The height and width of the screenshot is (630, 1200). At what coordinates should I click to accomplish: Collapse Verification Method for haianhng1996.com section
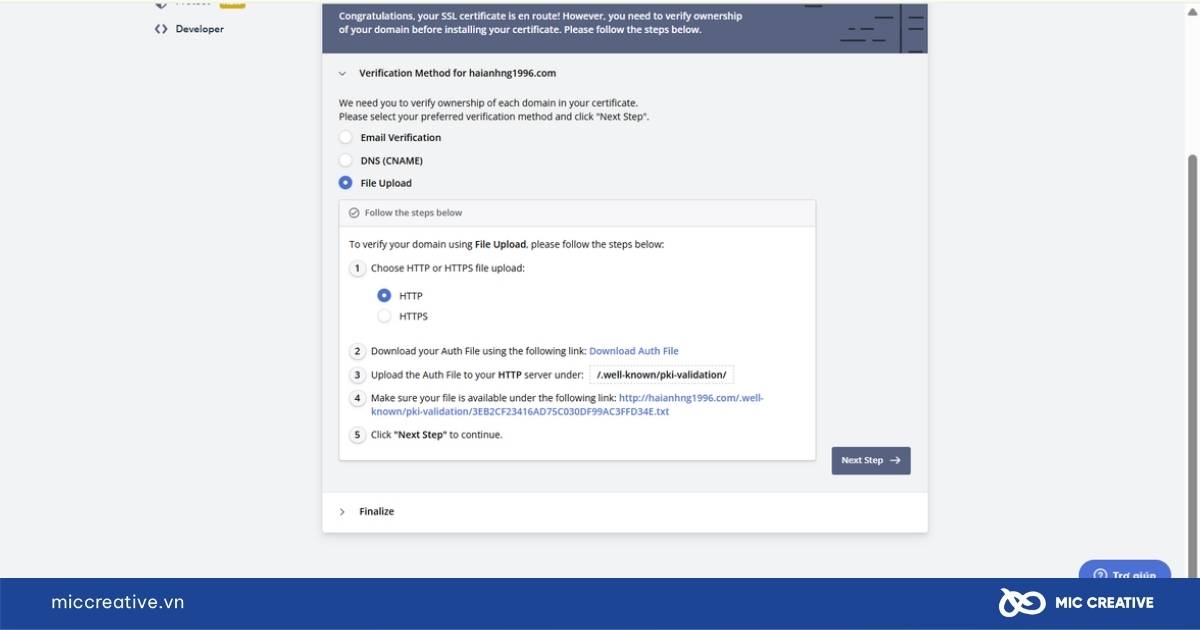point(342,73)
